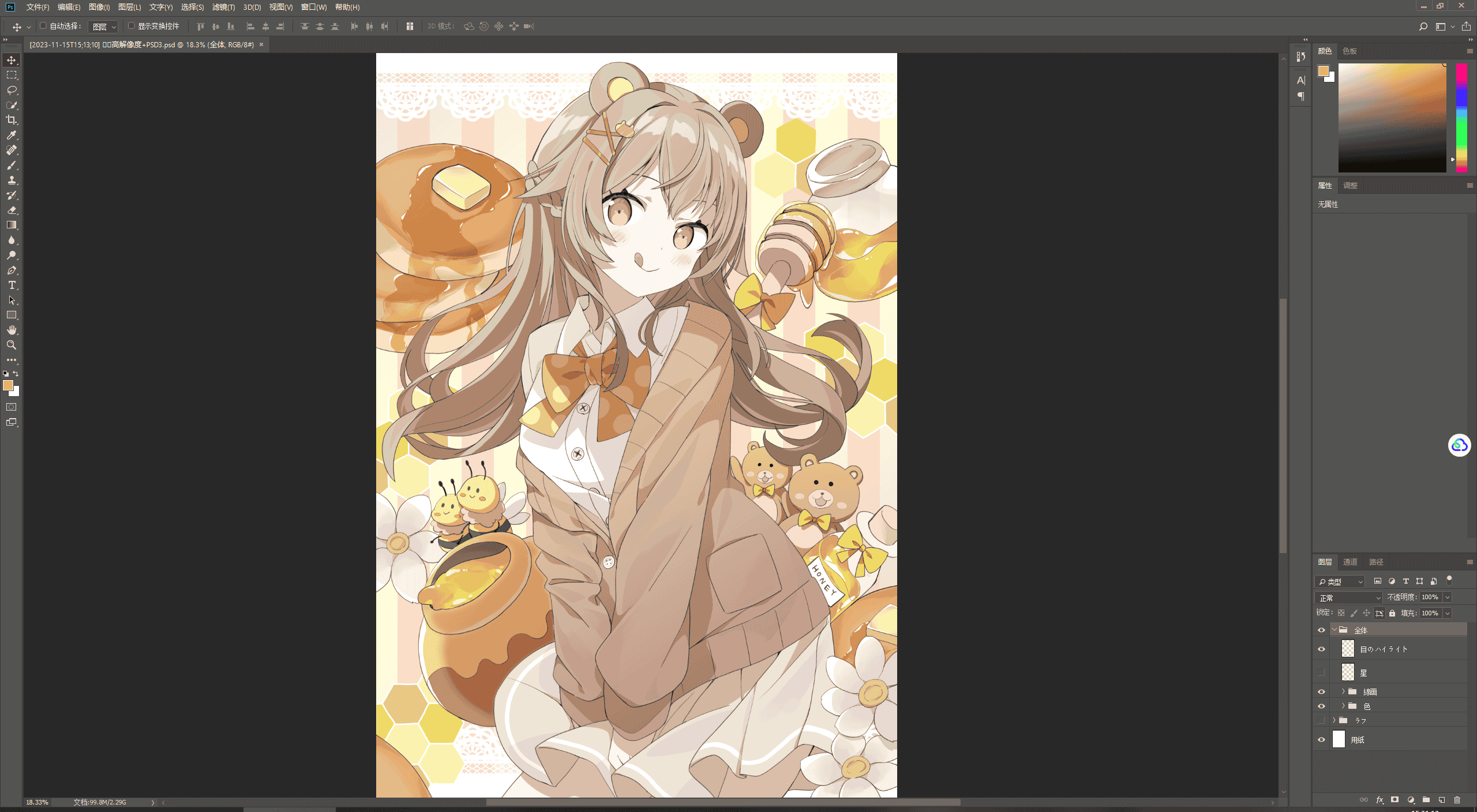Open the 图层 auto-select target dropdown
This screenshot has height=812, width=1477.
tap(104, 27)
